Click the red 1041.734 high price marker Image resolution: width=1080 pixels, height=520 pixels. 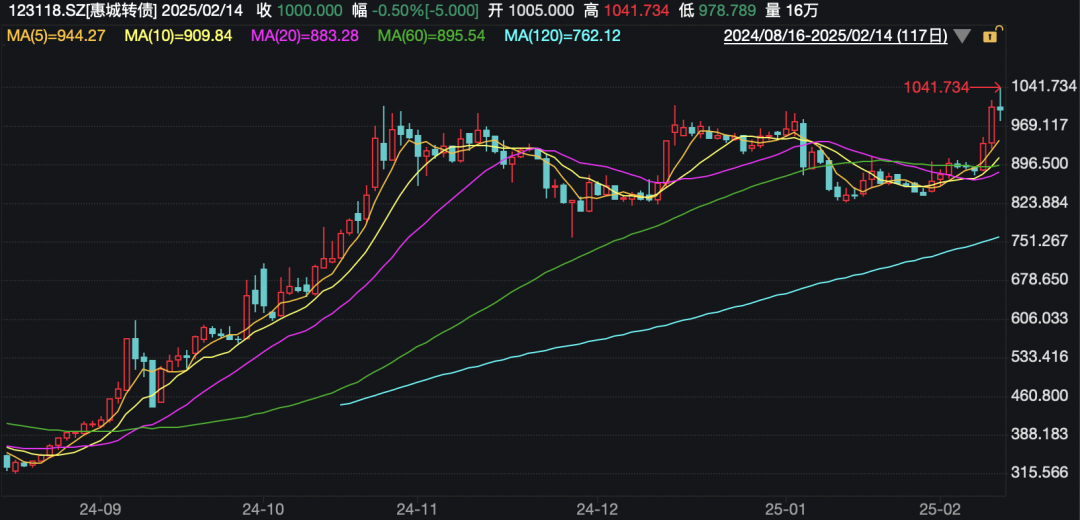click(x=937, y=88)
